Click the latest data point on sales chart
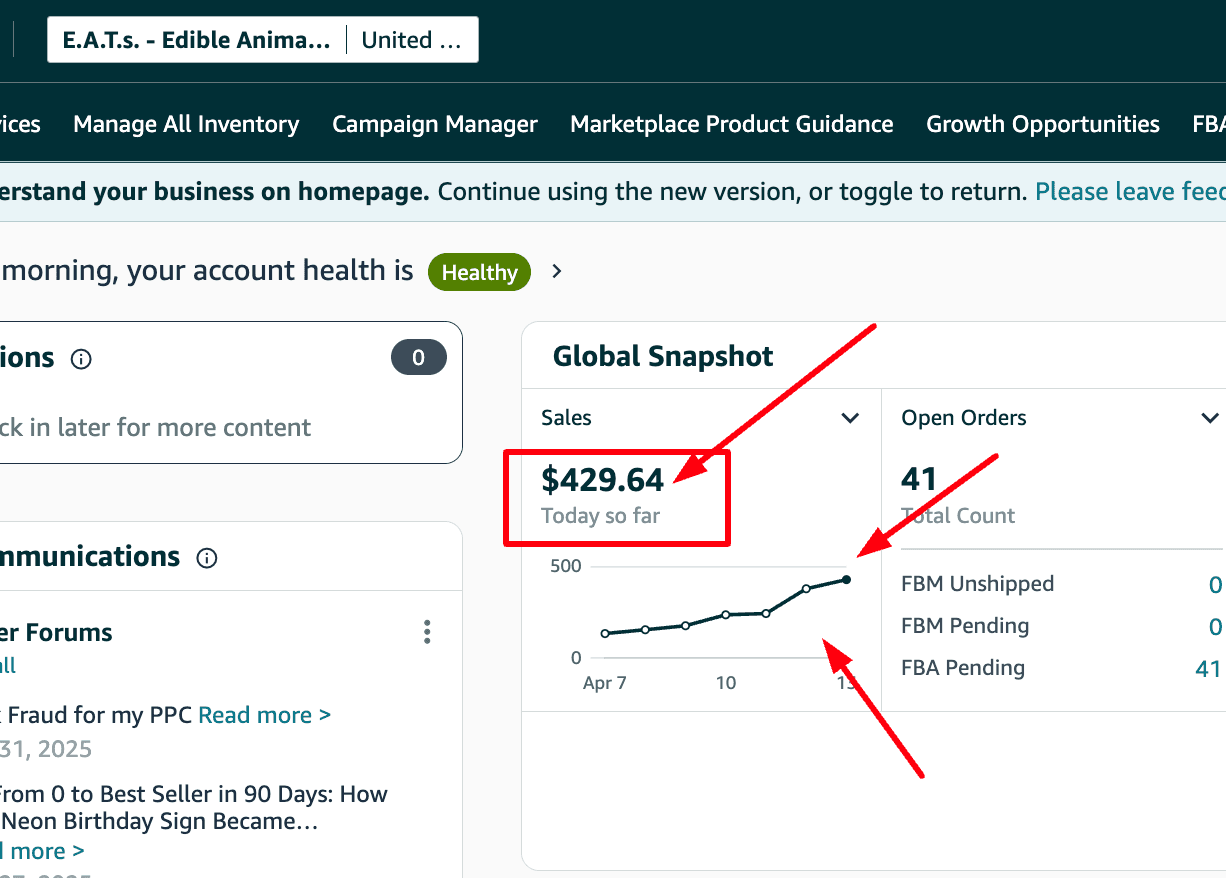This screenshot has width=1226, height=878. pos(846,579)
